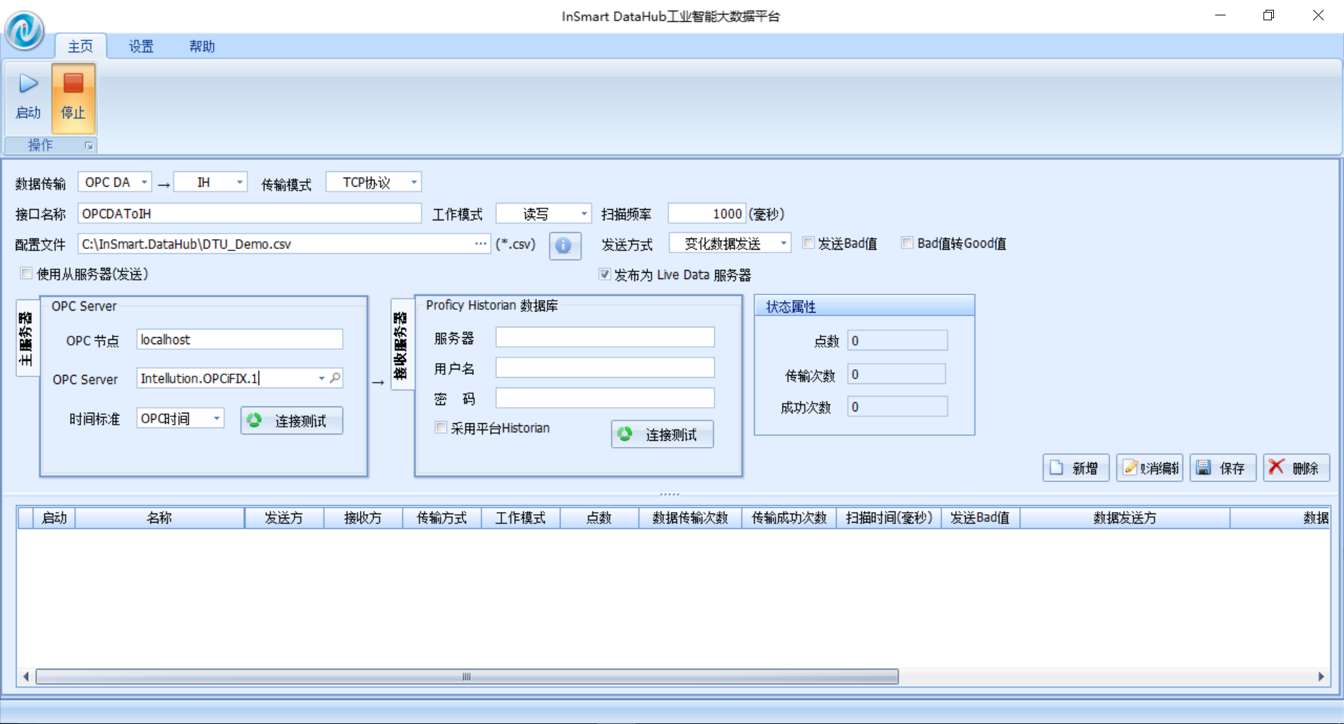Image resolution: width=1344 pixels, height=724 pixels.
Task: Click the 删除 button
Action: coord(1297,467)
